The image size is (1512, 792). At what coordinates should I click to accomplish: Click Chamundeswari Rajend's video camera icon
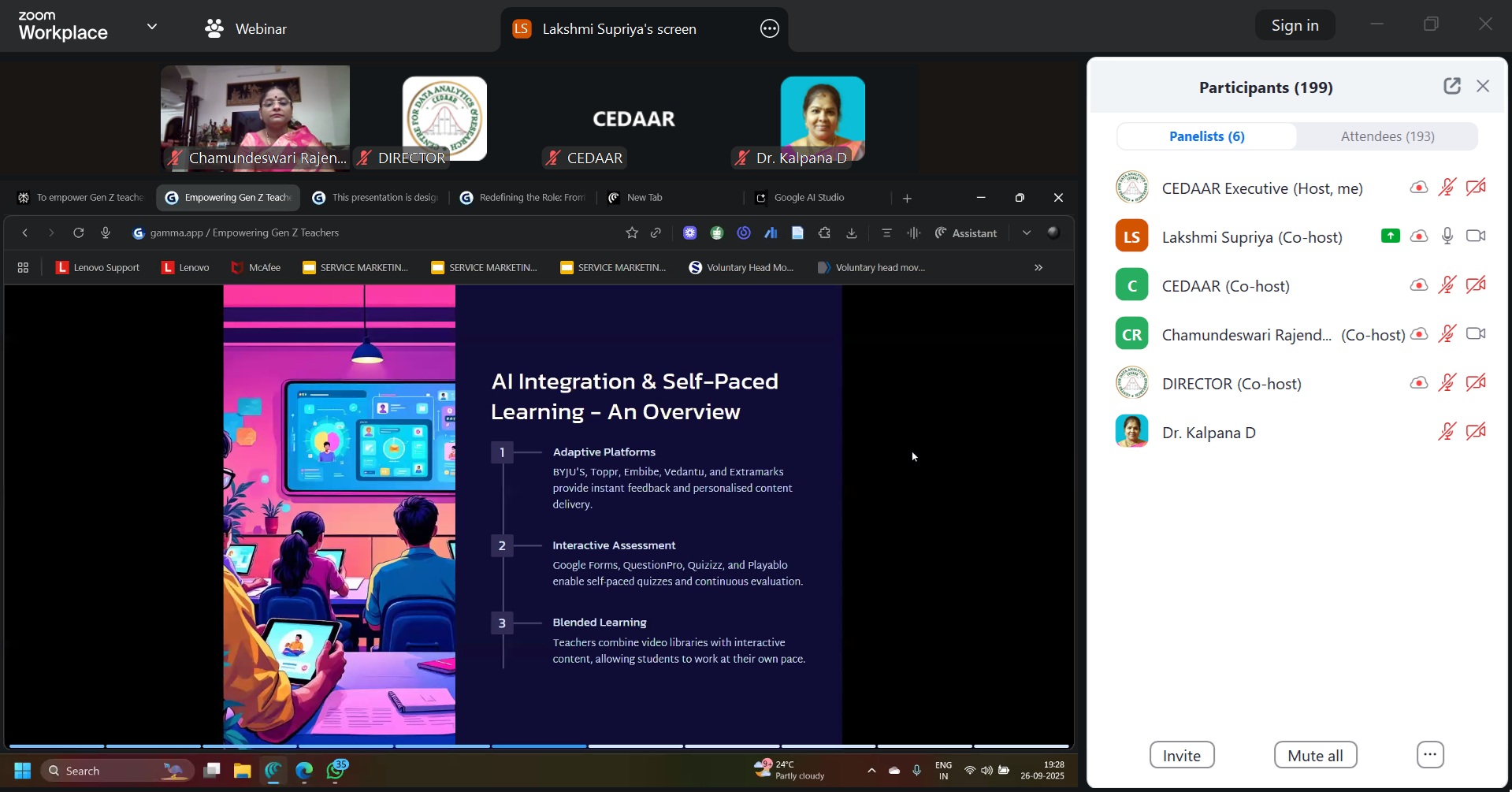[1476, 334]
